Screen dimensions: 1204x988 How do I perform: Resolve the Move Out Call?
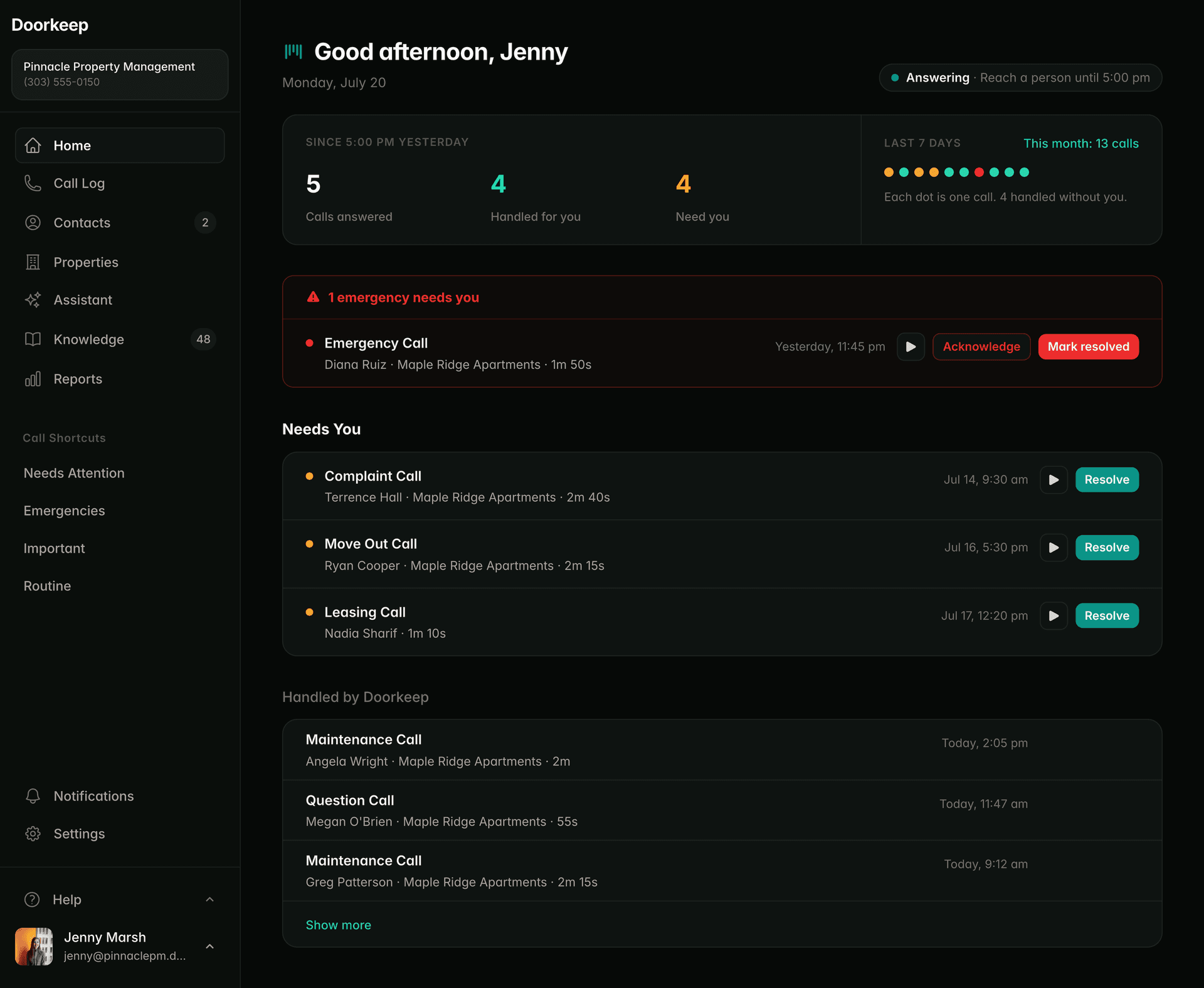pos(1107,548)
